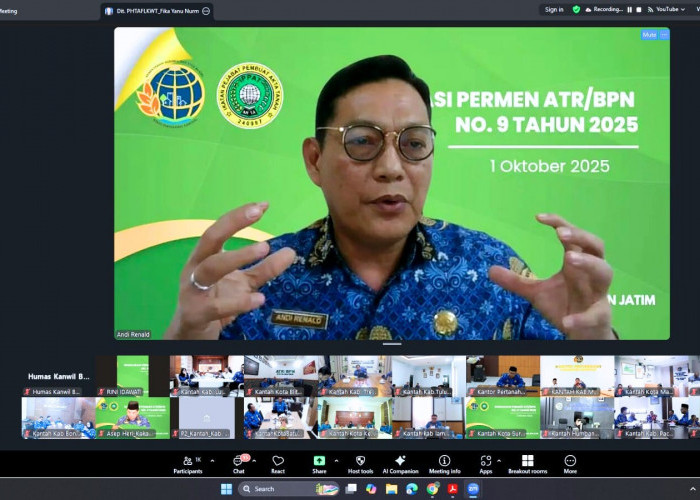Open the Apps panel

(x=485, y=463)
